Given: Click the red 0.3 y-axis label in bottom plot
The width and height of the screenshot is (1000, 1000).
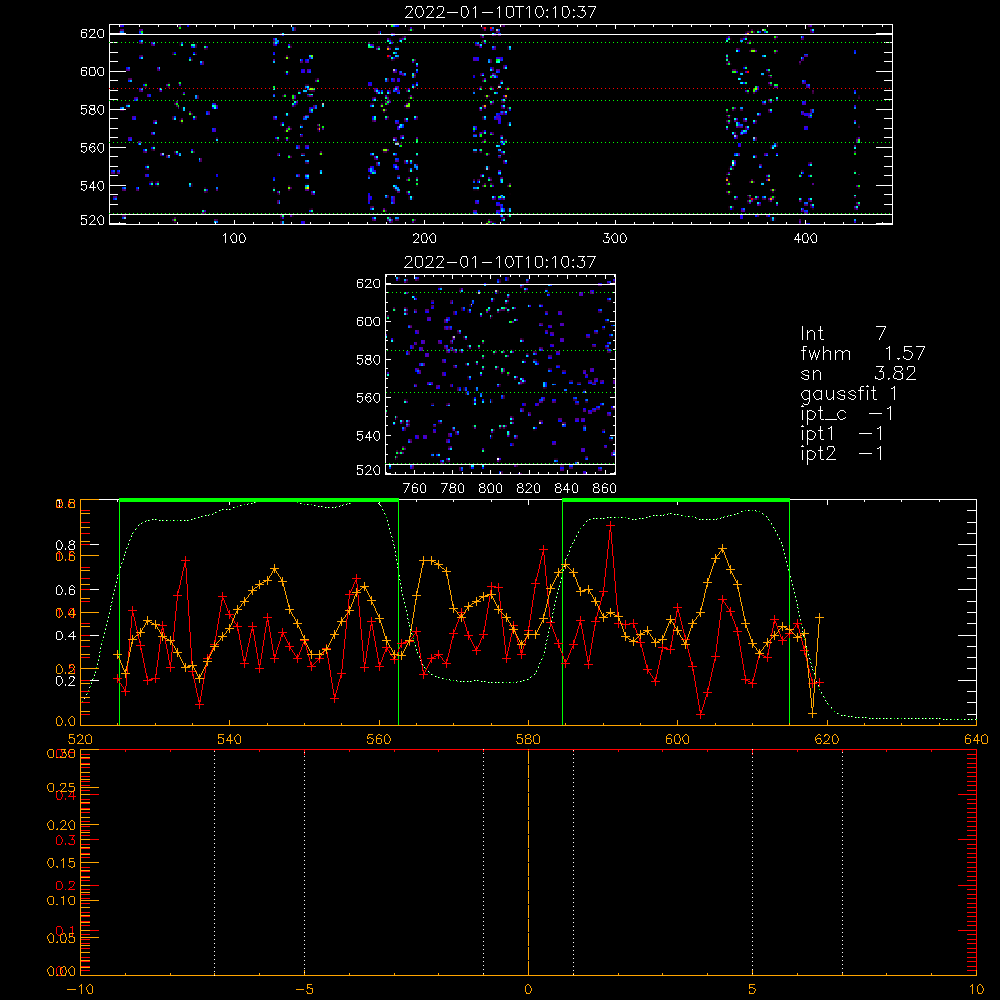Looking at the screenshot, I should coord(65,841).
